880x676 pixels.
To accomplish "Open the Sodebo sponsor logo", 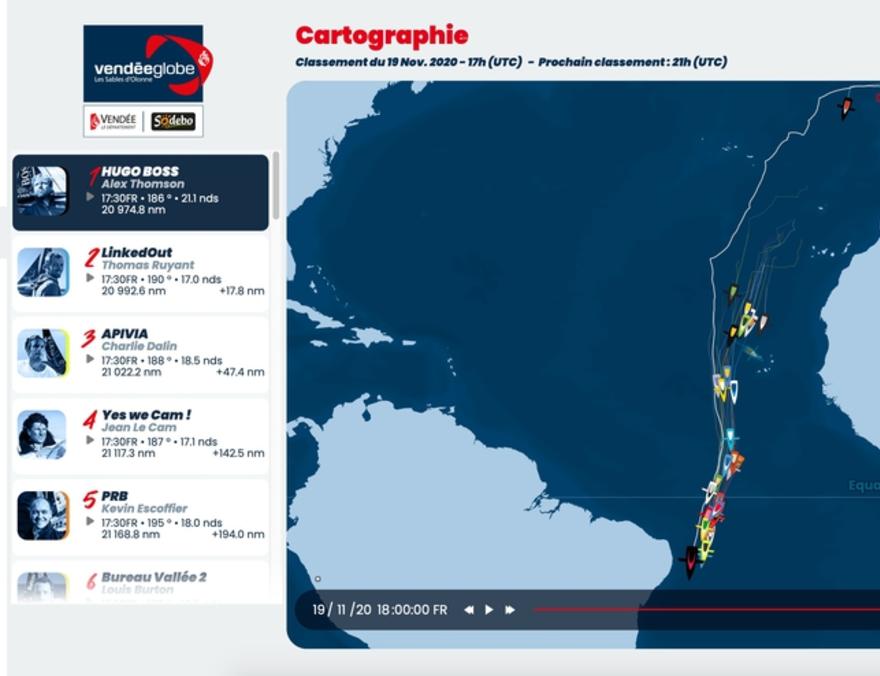I will [173, 121].
